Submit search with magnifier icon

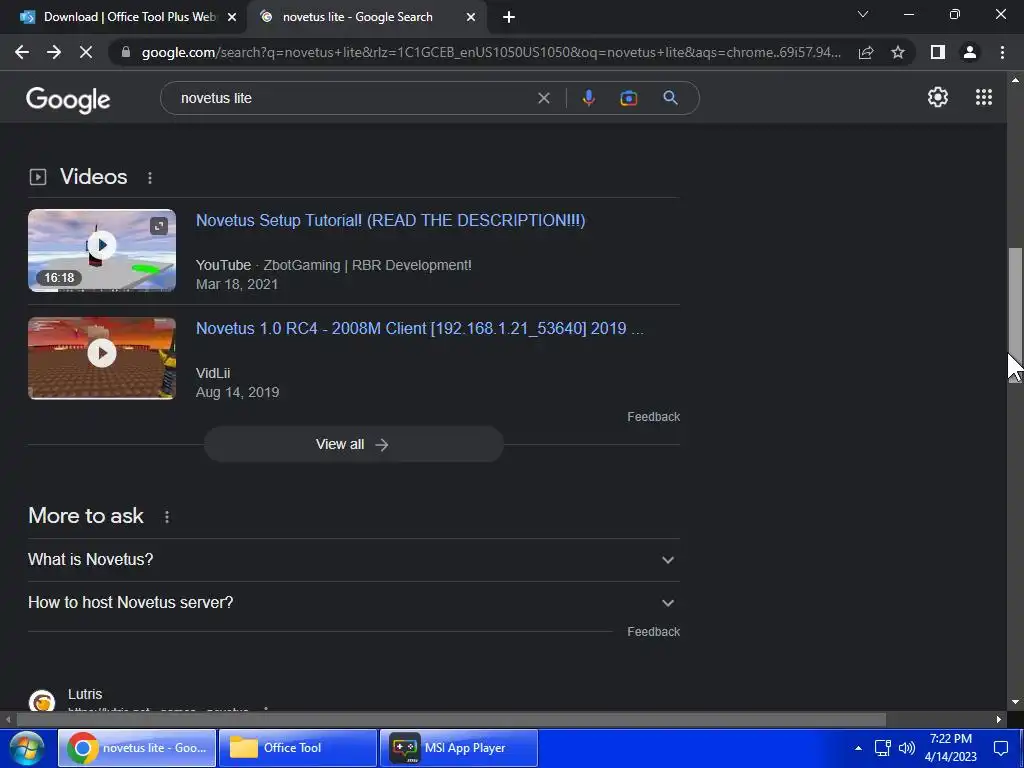tap(670, 98)
